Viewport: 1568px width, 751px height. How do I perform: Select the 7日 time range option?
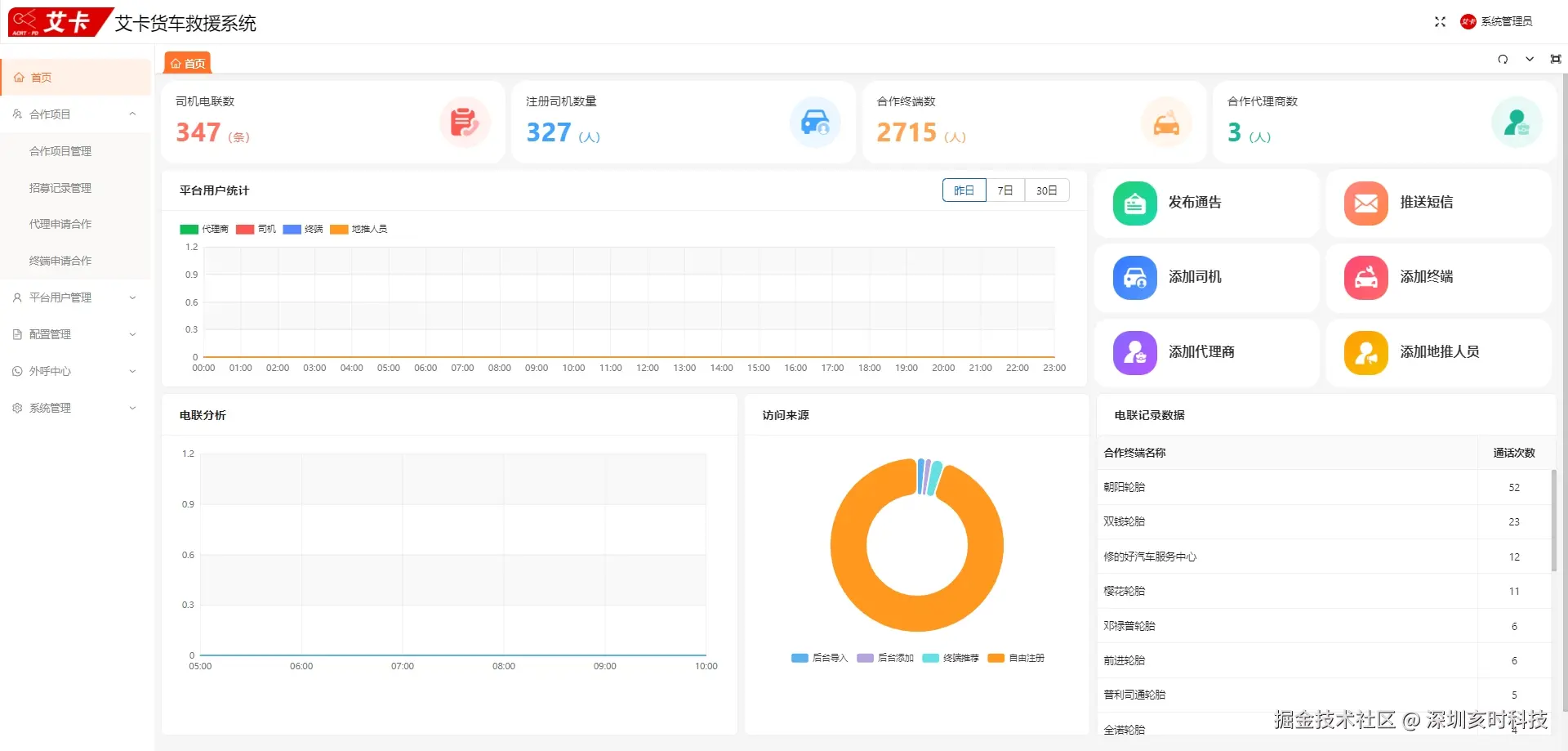click(1005, 190)
